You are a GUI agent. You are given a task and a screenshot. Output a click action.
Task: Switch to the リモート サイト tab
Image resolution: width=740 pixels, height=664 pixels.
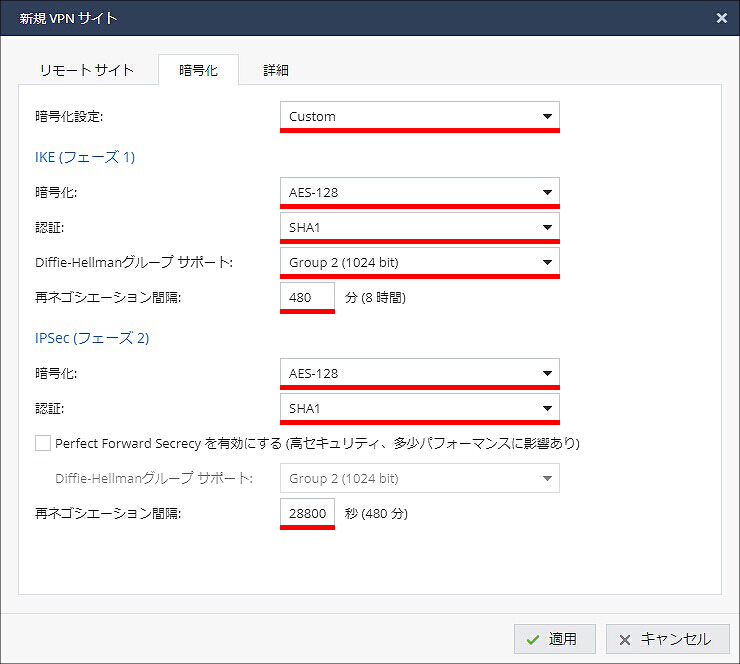point(87,70)
